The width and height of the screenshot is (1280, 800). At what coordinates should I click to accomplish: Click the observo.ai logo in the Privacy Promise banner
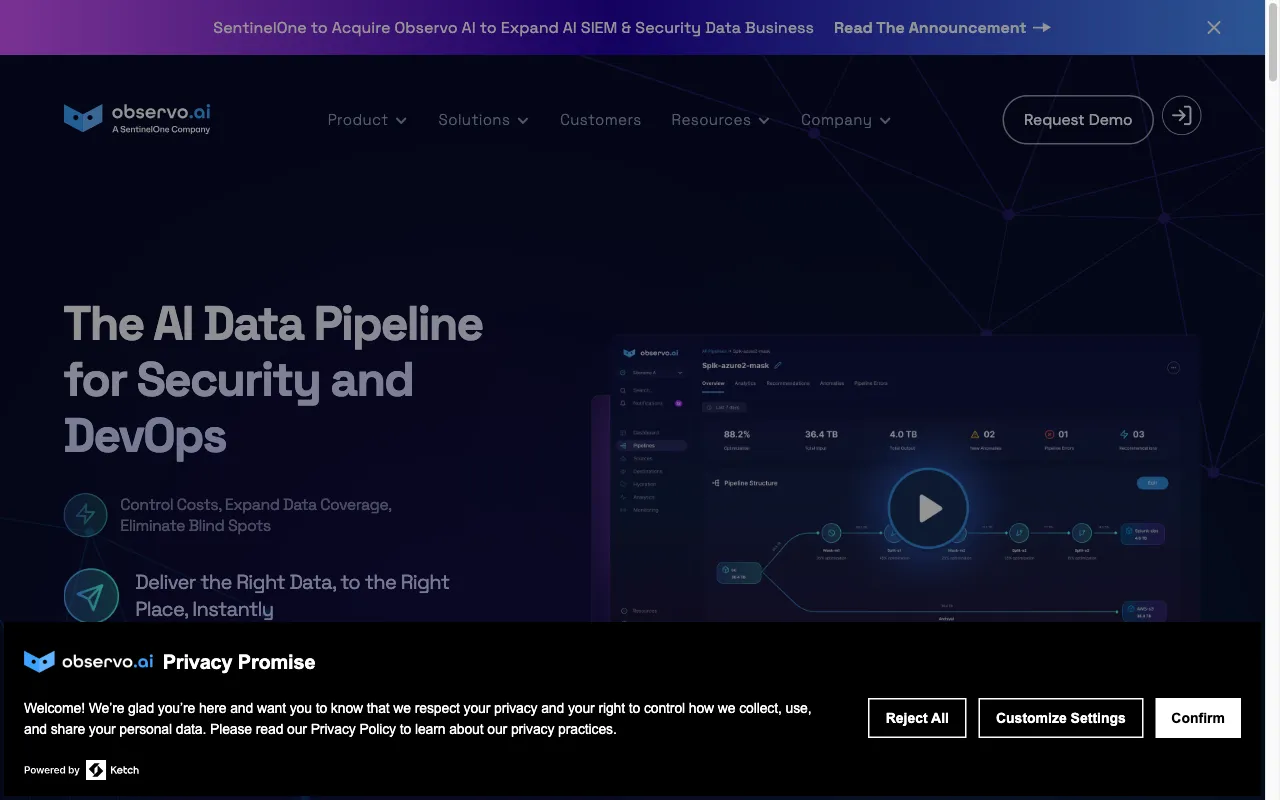(x=89, y=661)
